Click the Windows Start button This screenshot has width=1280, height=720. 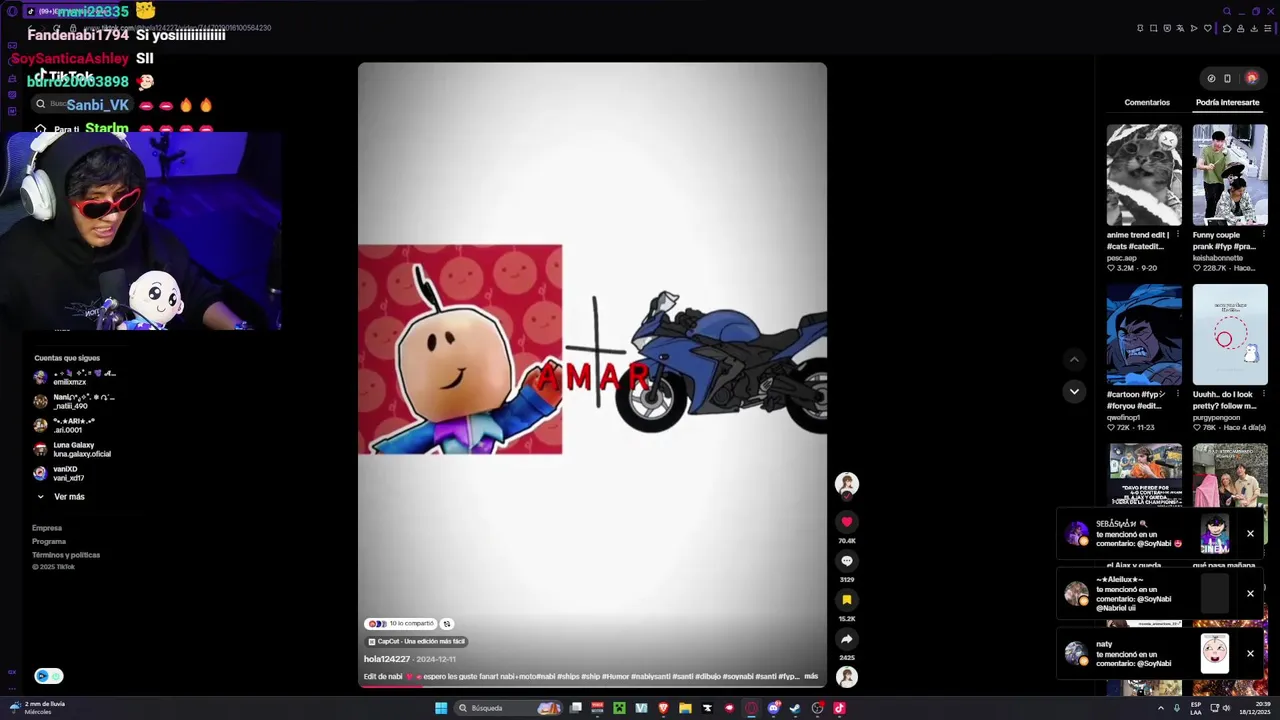pos(441,708)
